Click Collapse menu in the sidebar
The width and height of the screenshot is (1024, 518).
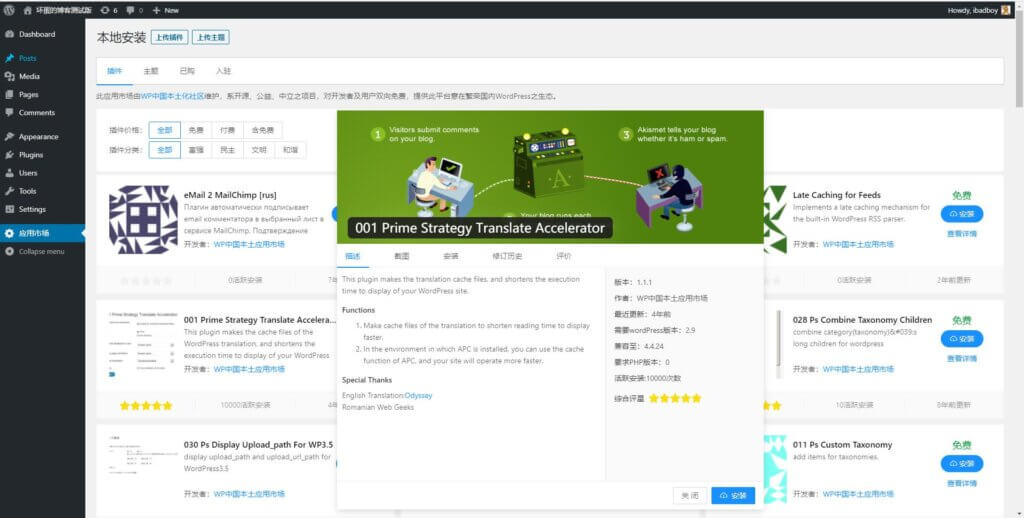point(42,251)
